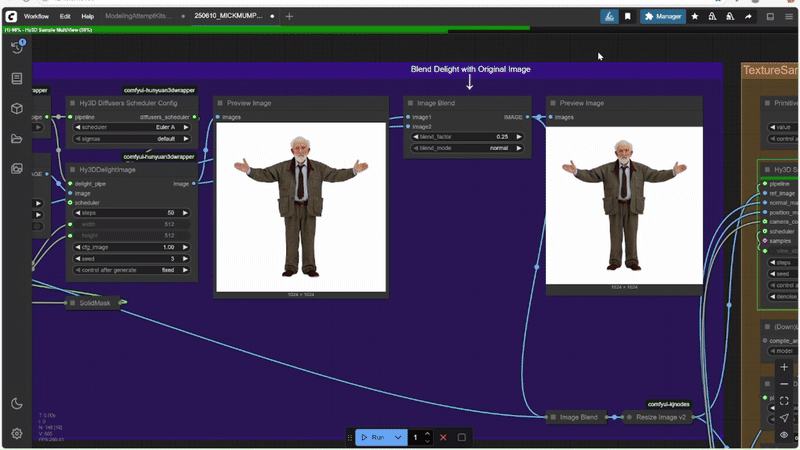
Task: Toggle dark theme moon icon
Action: [x=17, y=404]
